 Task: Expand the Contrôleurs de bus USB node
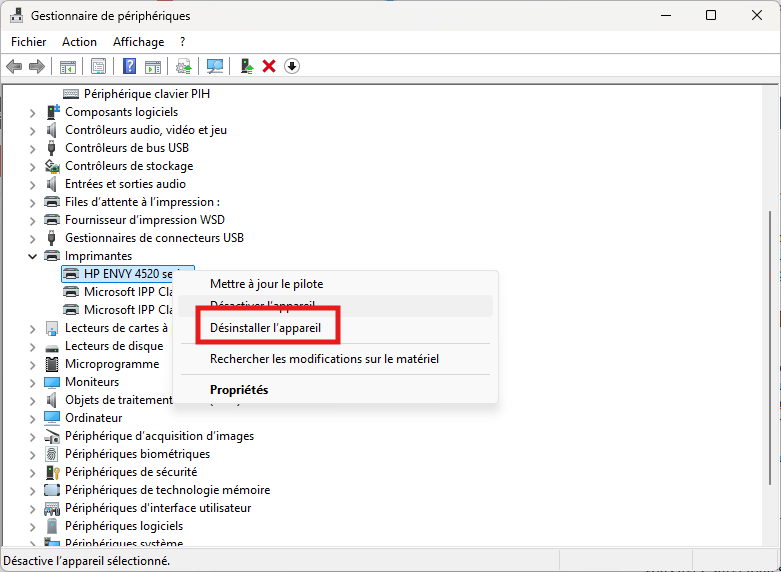[x=32, y=149]
